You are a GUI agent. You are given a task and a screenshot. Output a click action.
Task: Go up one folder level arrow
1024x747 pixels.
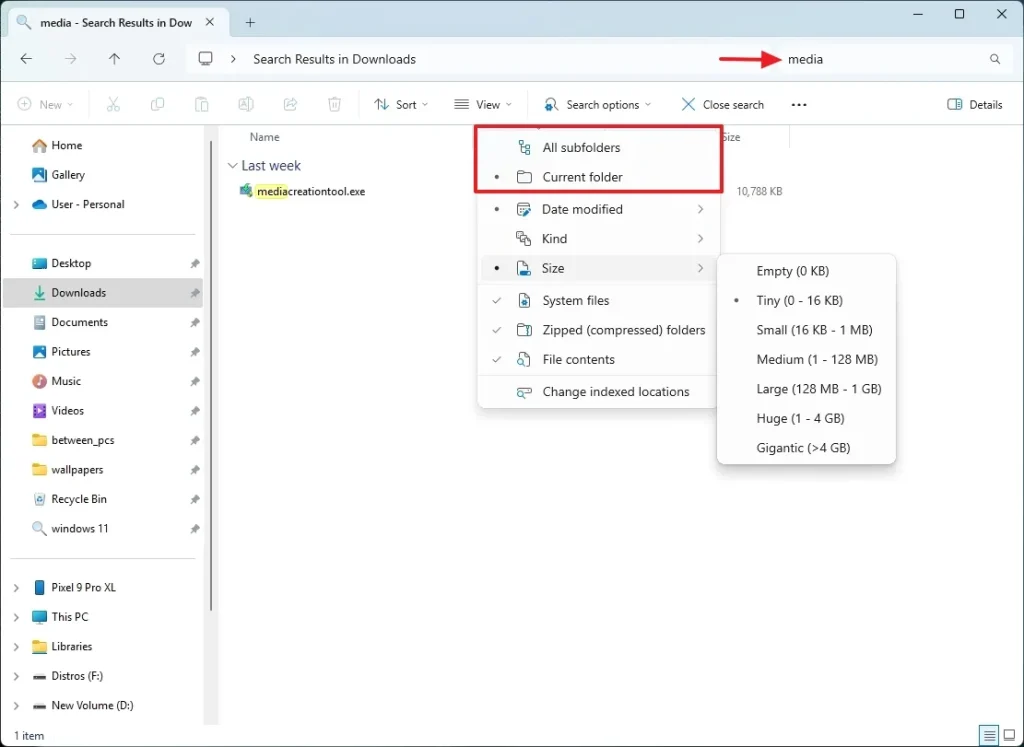(x=114, y=59)
